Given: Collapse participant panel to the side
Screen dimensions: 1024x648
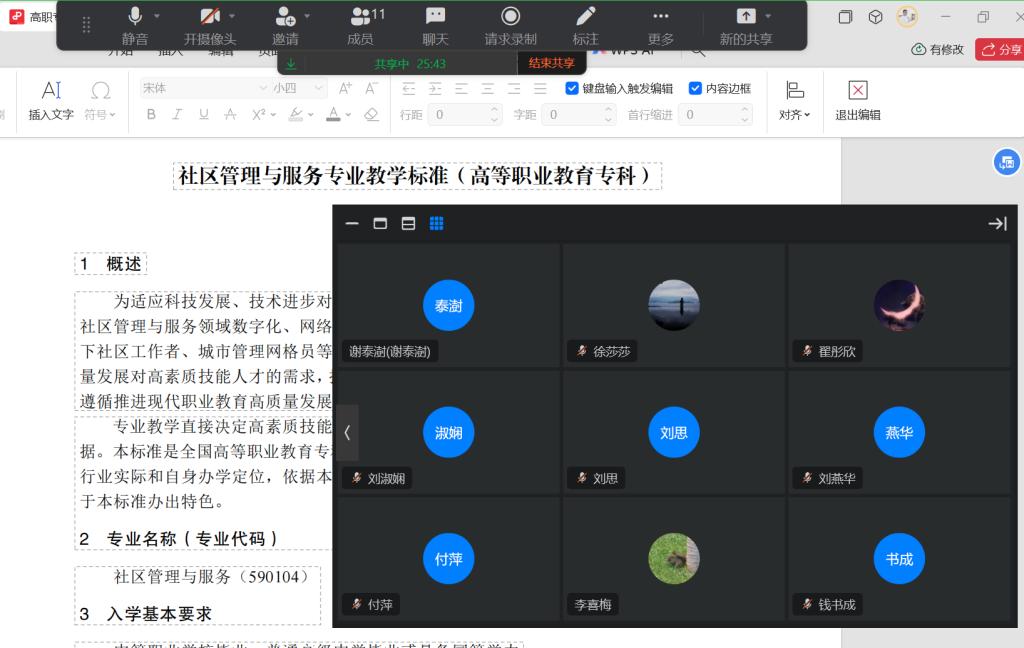Looking at the screenshot, I should [996, 223].
